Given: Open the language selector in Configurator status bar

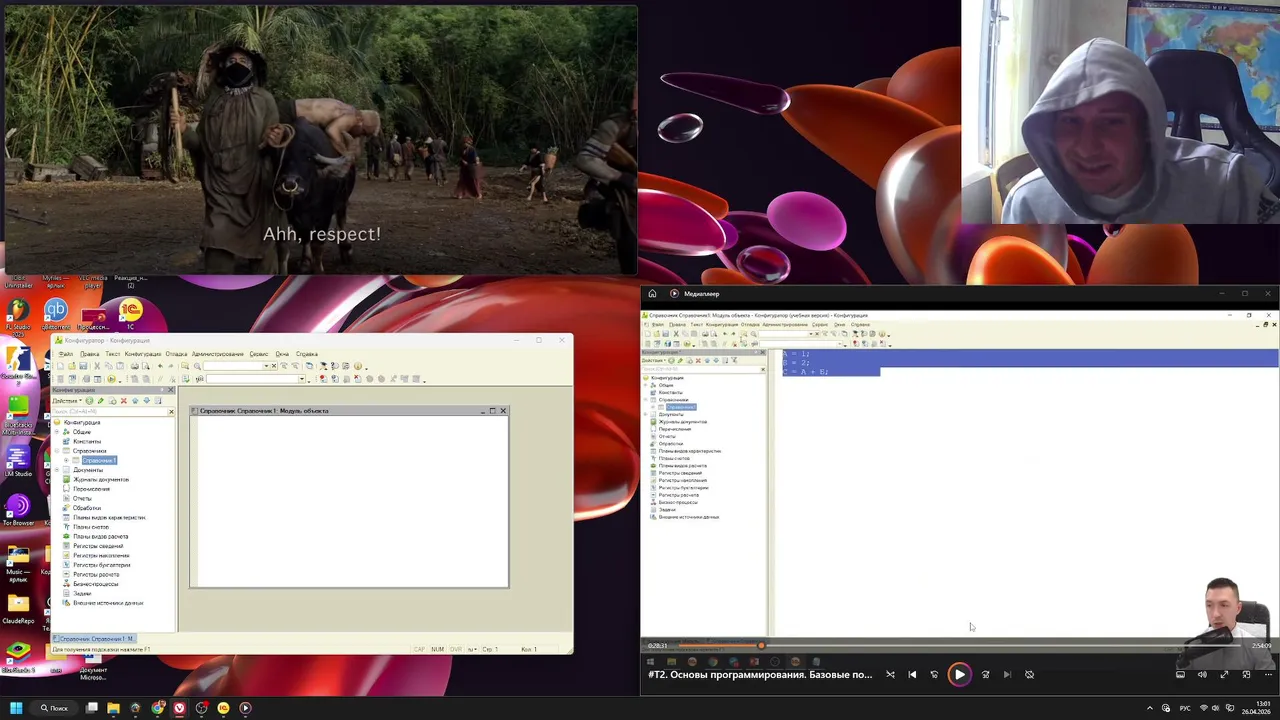Looking at the screenshot, I should (x=472, y=649).
